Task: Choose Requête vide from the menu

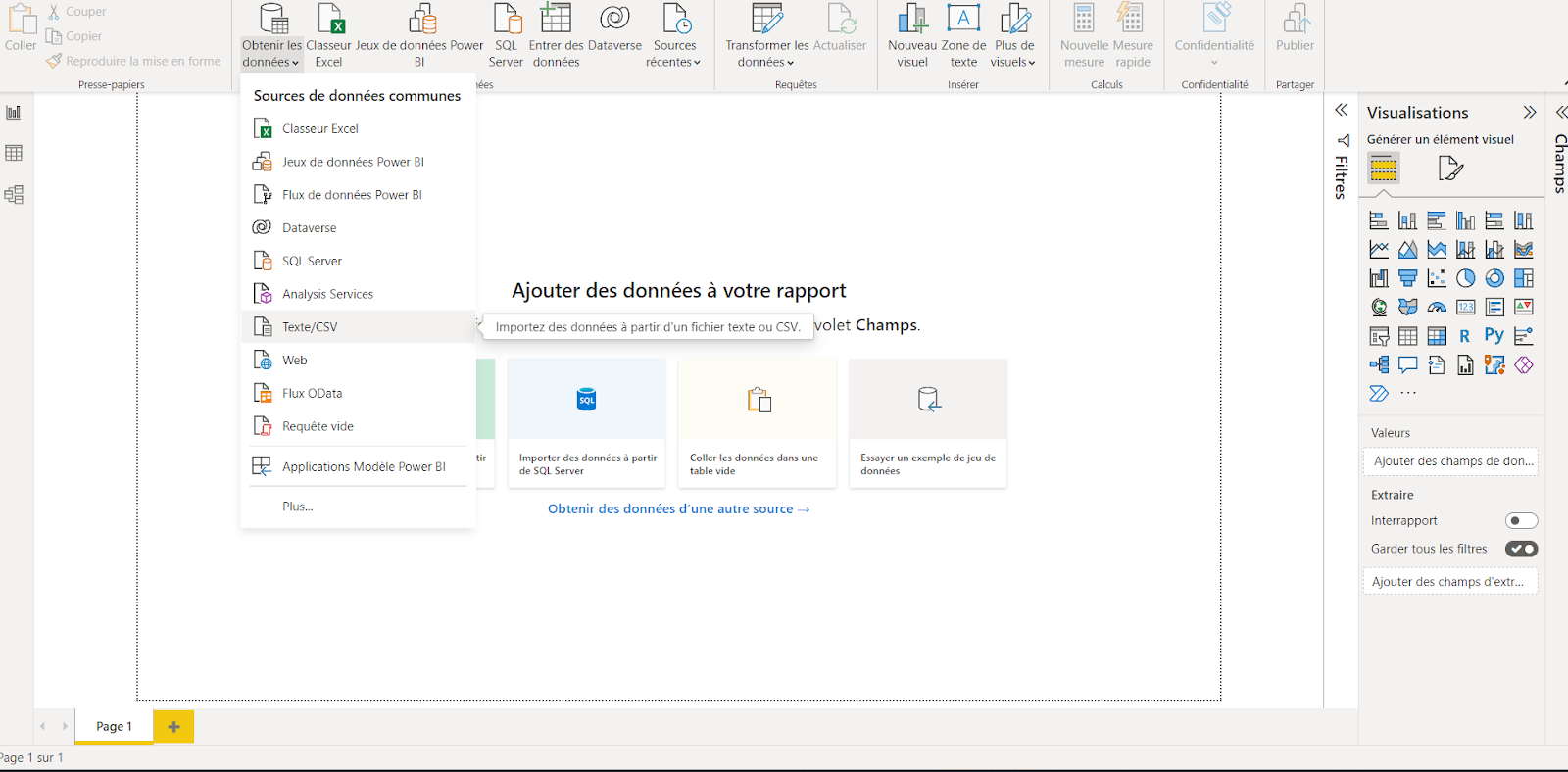Action: pos(358,426)
